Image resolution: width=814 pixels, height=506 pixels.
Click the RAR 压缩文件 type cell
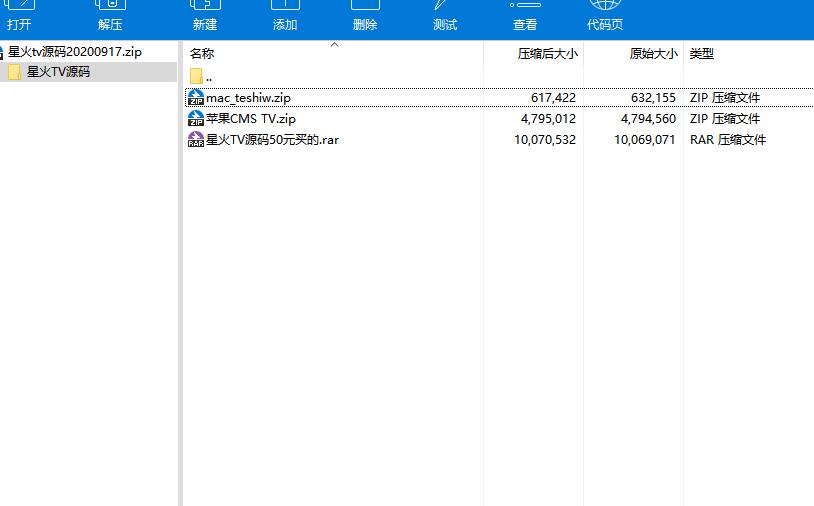tap(728, 140)
